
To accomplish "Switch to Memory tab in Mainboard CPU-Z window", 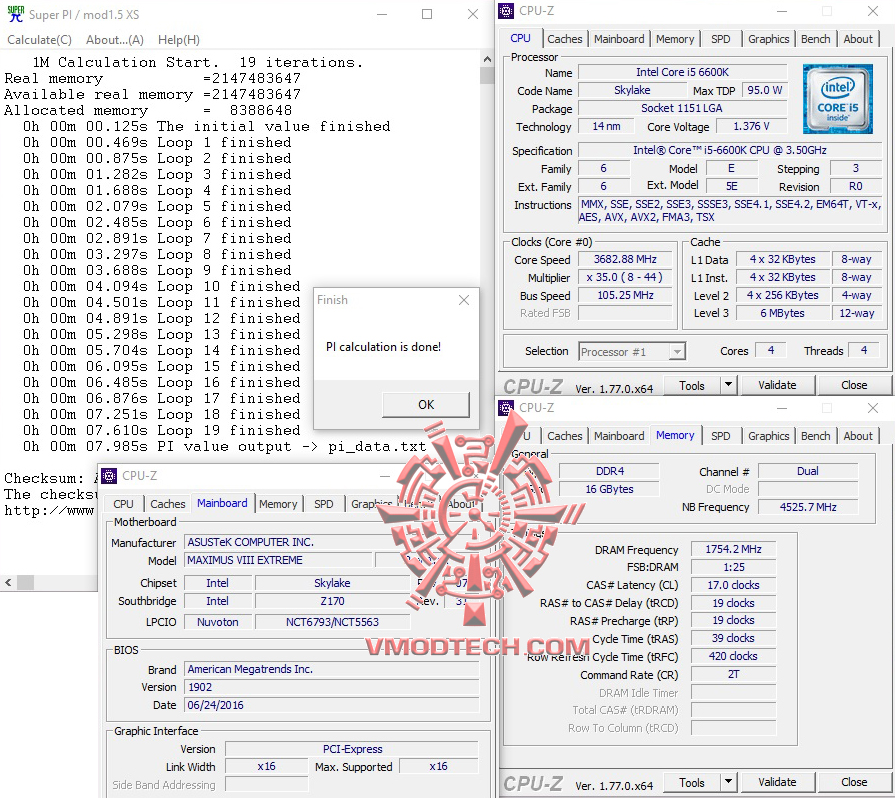I will [278, 504].
